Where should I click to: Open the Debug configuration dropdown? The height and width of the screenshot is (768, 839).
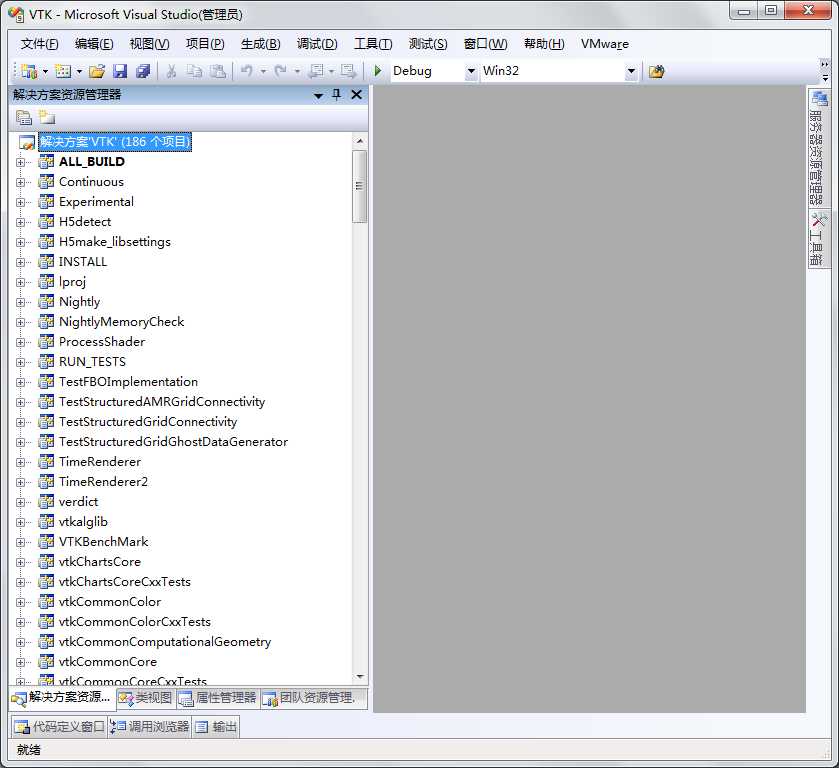click(471, 71)
